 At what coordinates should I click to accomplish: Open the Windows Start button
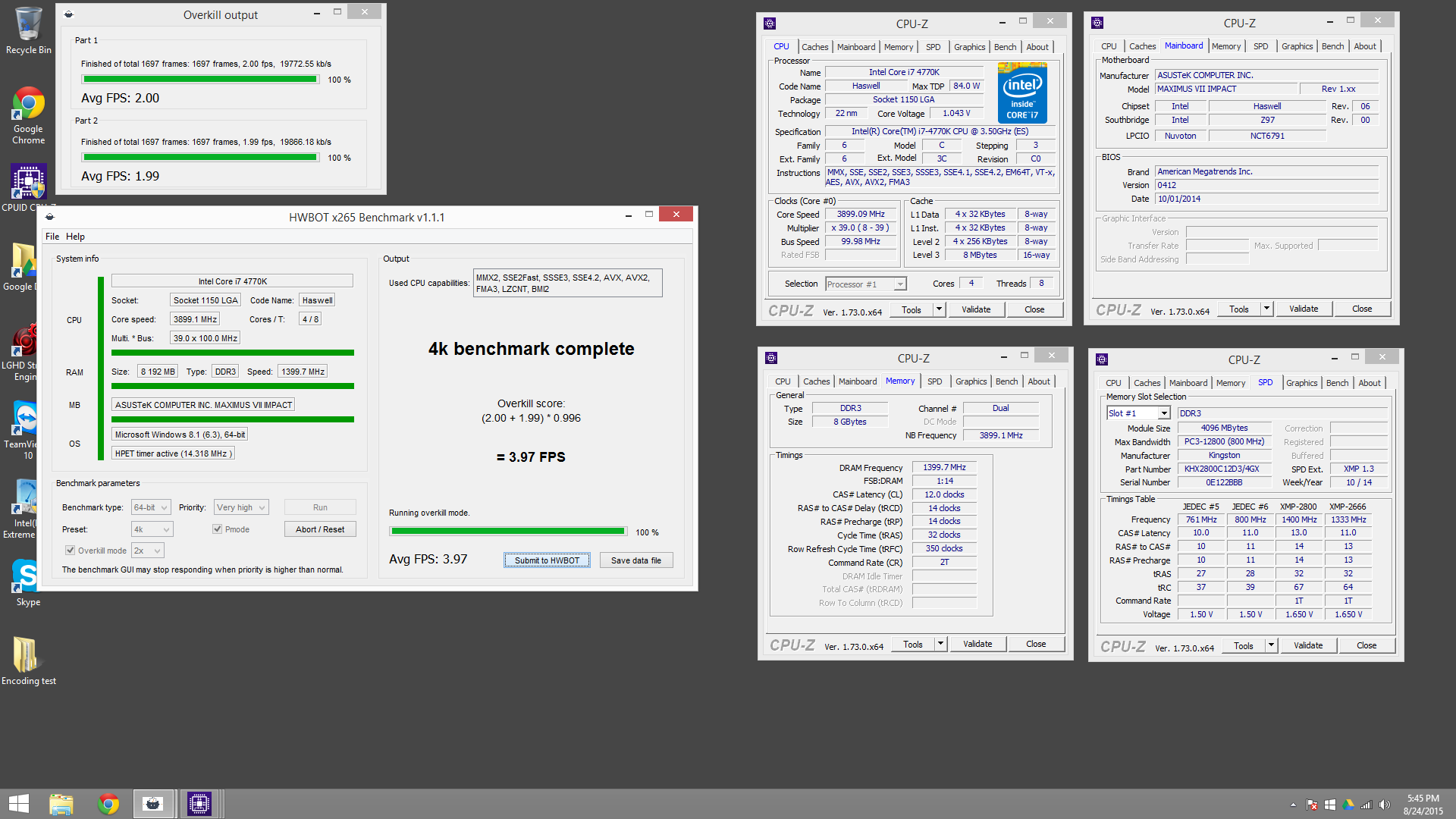(x=19, y=804)
